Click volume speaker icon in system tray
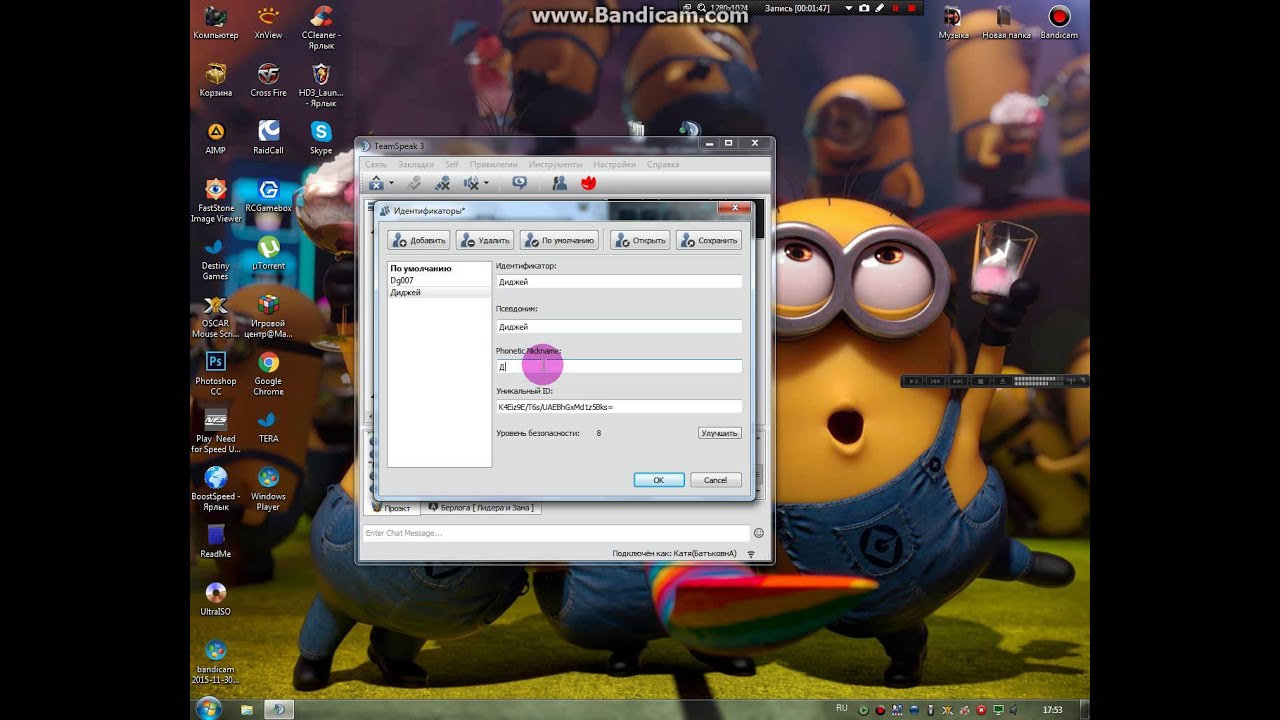1280x720 pixels. point(1015,709)
